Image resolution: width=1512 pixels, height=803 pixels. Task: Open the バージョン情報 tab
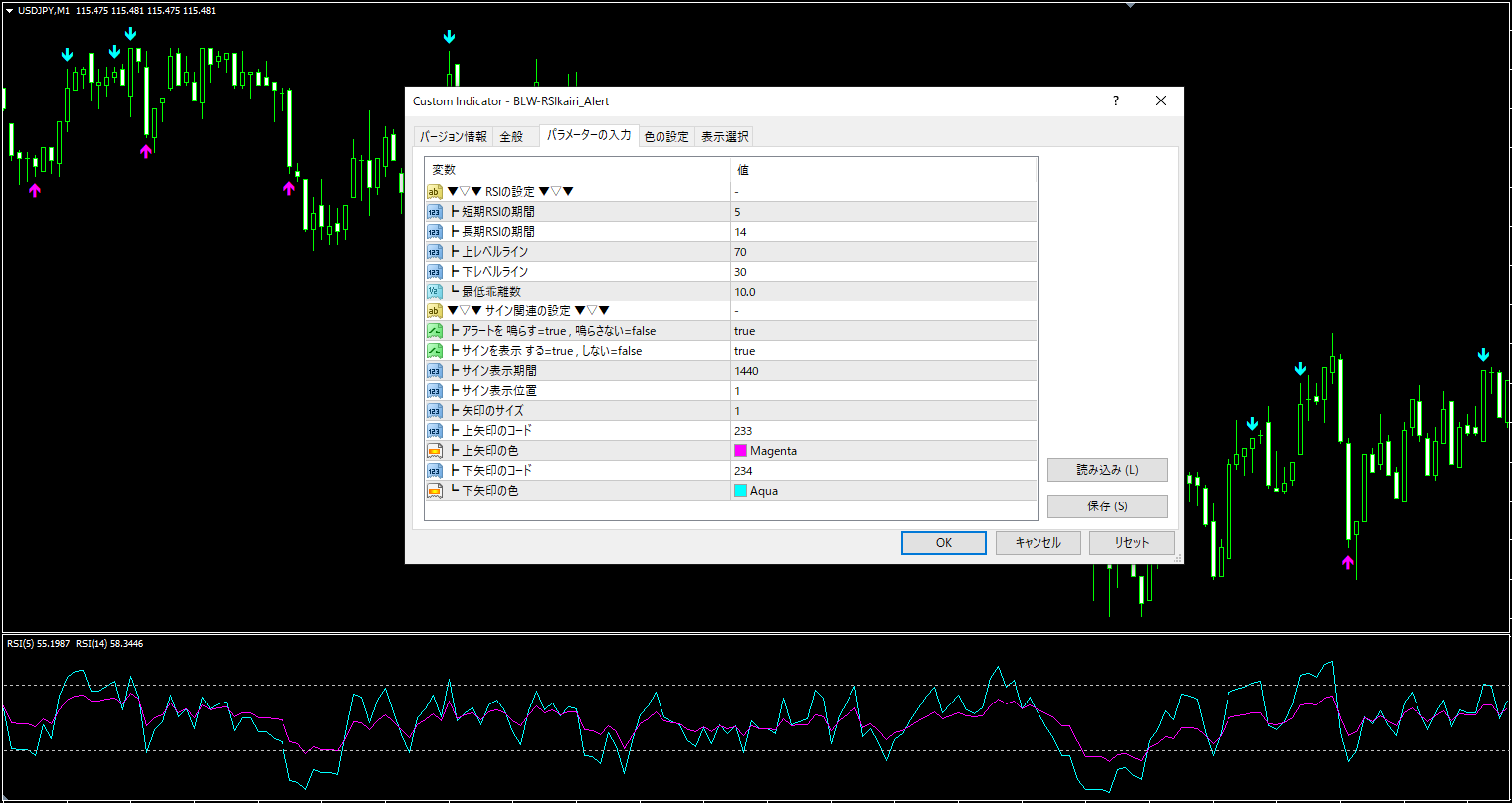click(453, 137)
